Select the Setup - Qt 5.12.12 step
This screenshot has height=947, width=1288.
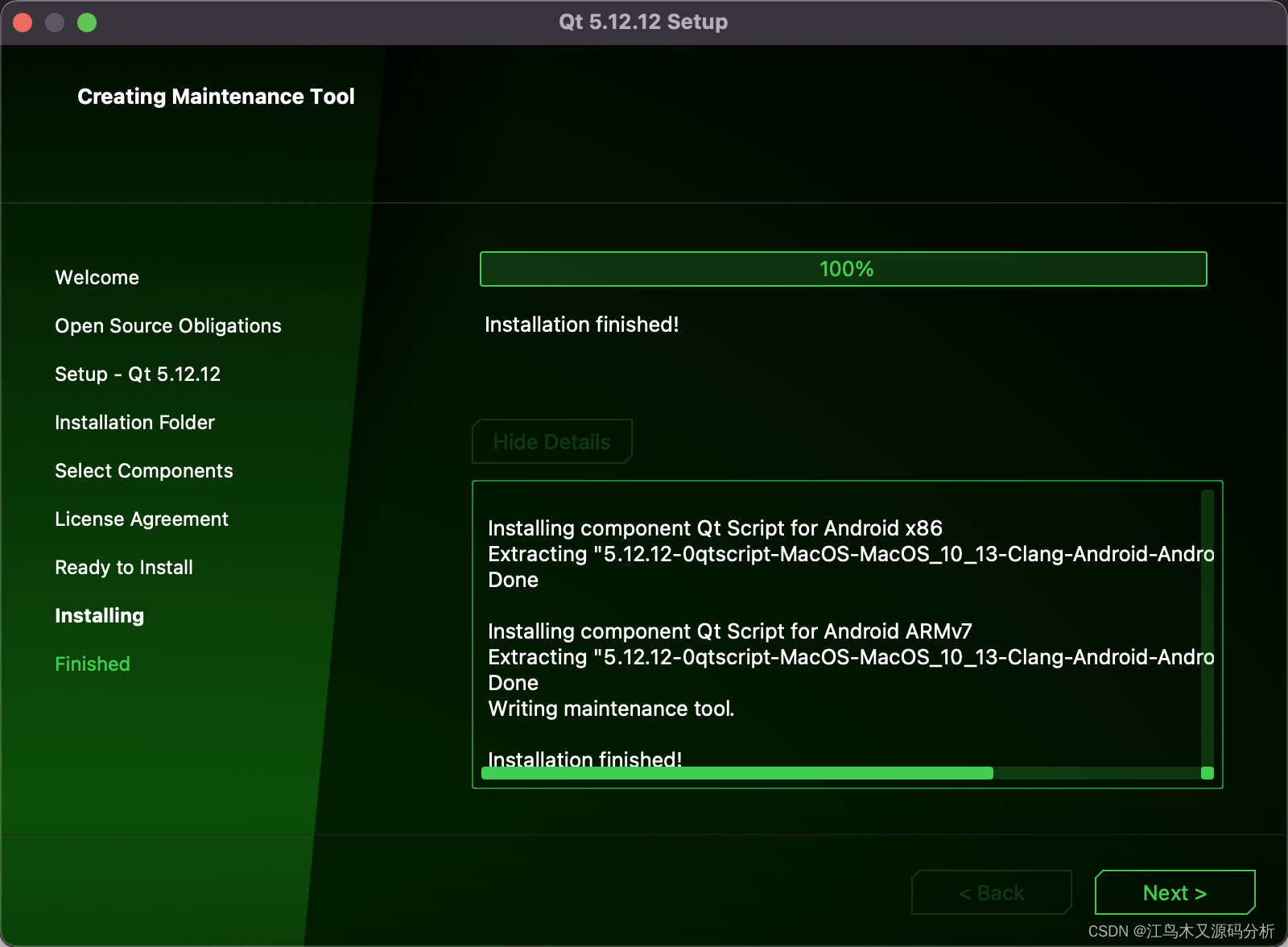(x=138, y=374)
